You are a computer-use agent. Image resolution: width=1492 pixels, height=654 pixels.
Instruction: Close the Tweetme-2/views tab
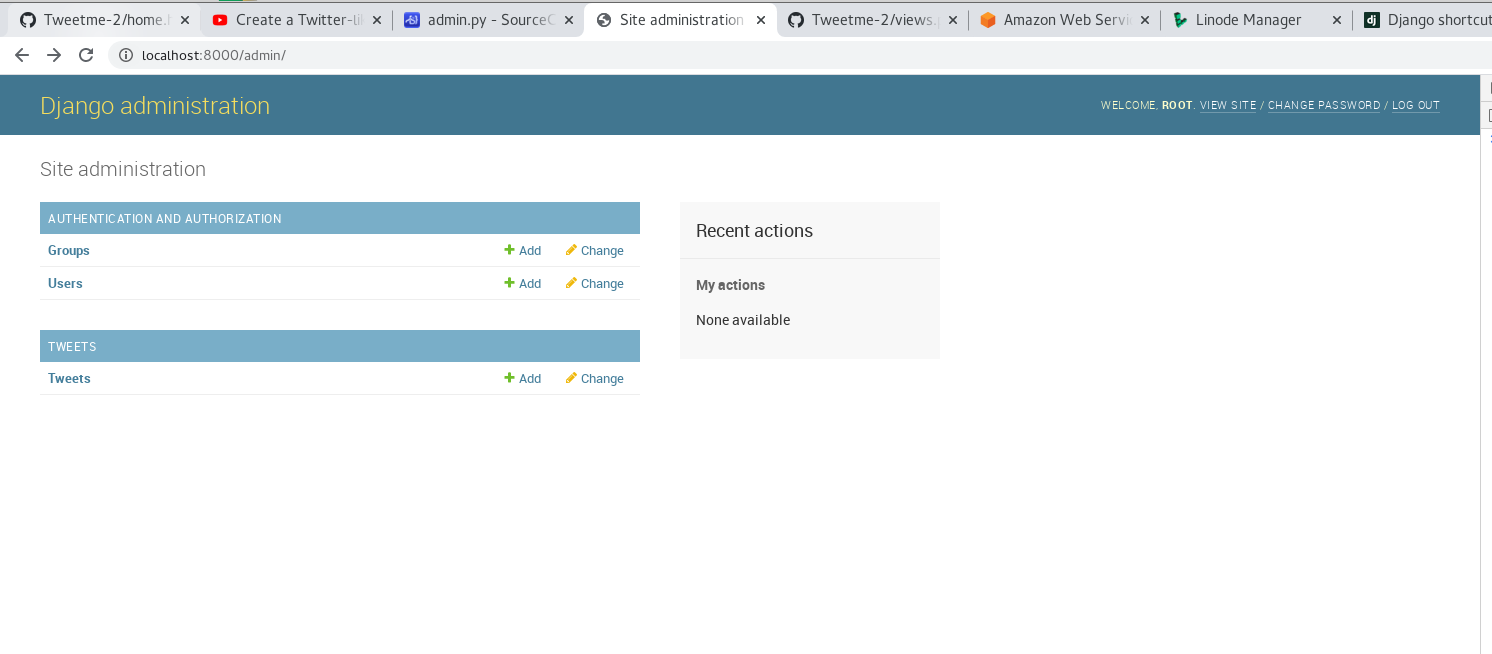(x=952, y=20)
